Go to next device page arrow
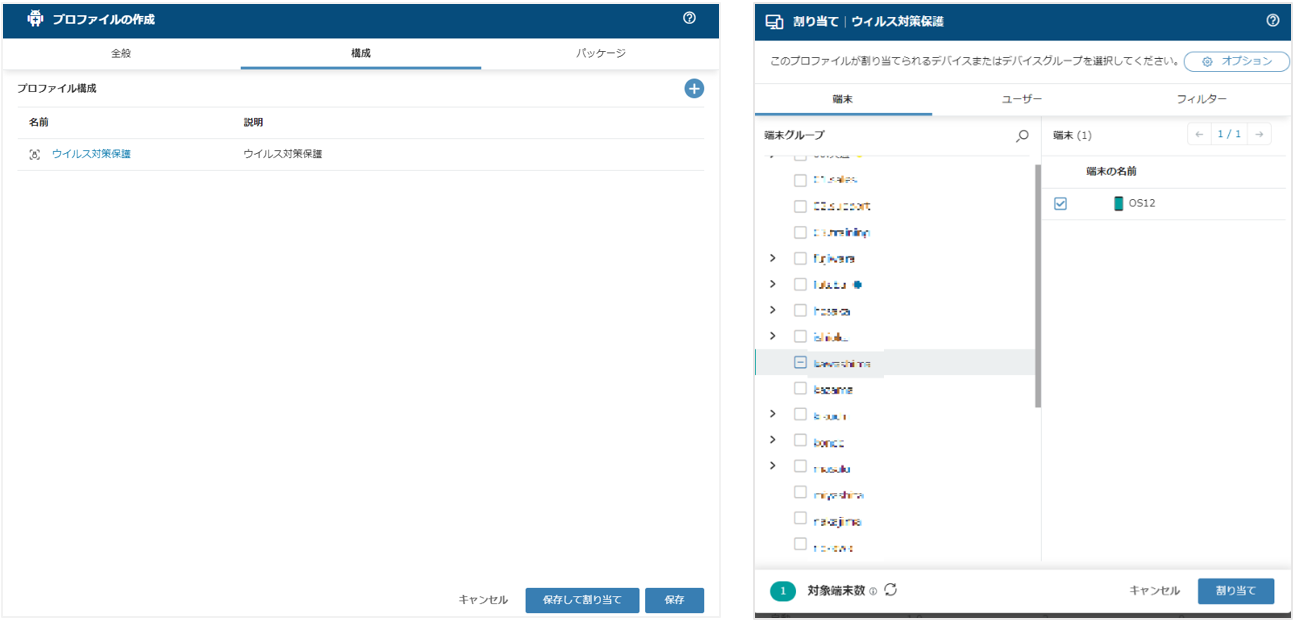Image resolution: width=1293 pixels, height=620 pixels. click(1260, 134)
